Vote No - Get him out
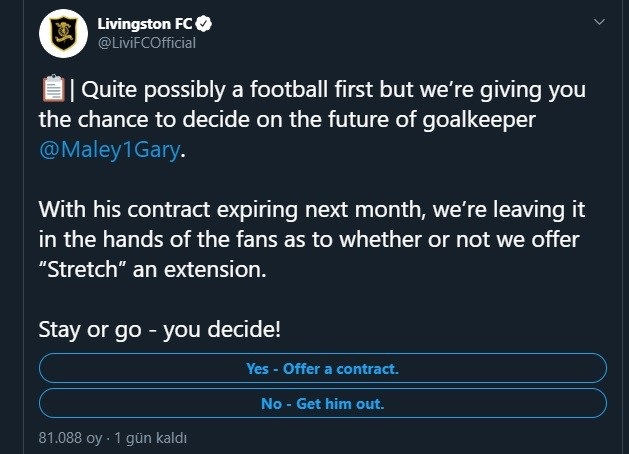This screenshot has height=454, width=629. [x=323, y=403]
